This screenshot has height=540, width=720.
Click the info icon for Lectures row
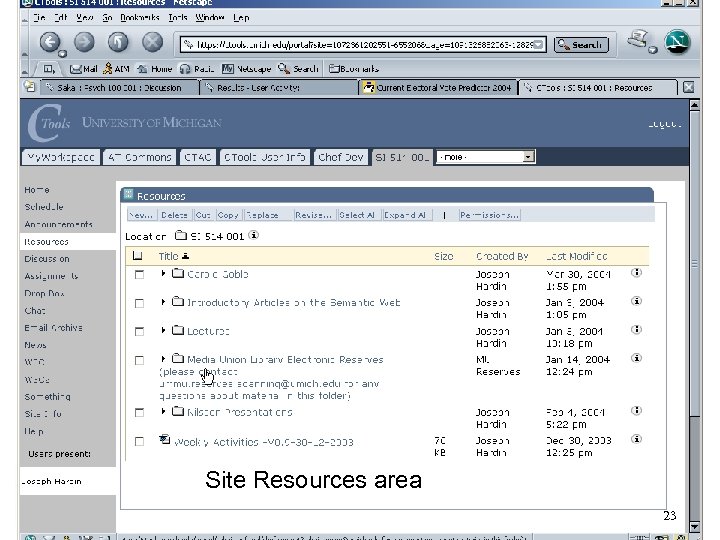[636, 330]
